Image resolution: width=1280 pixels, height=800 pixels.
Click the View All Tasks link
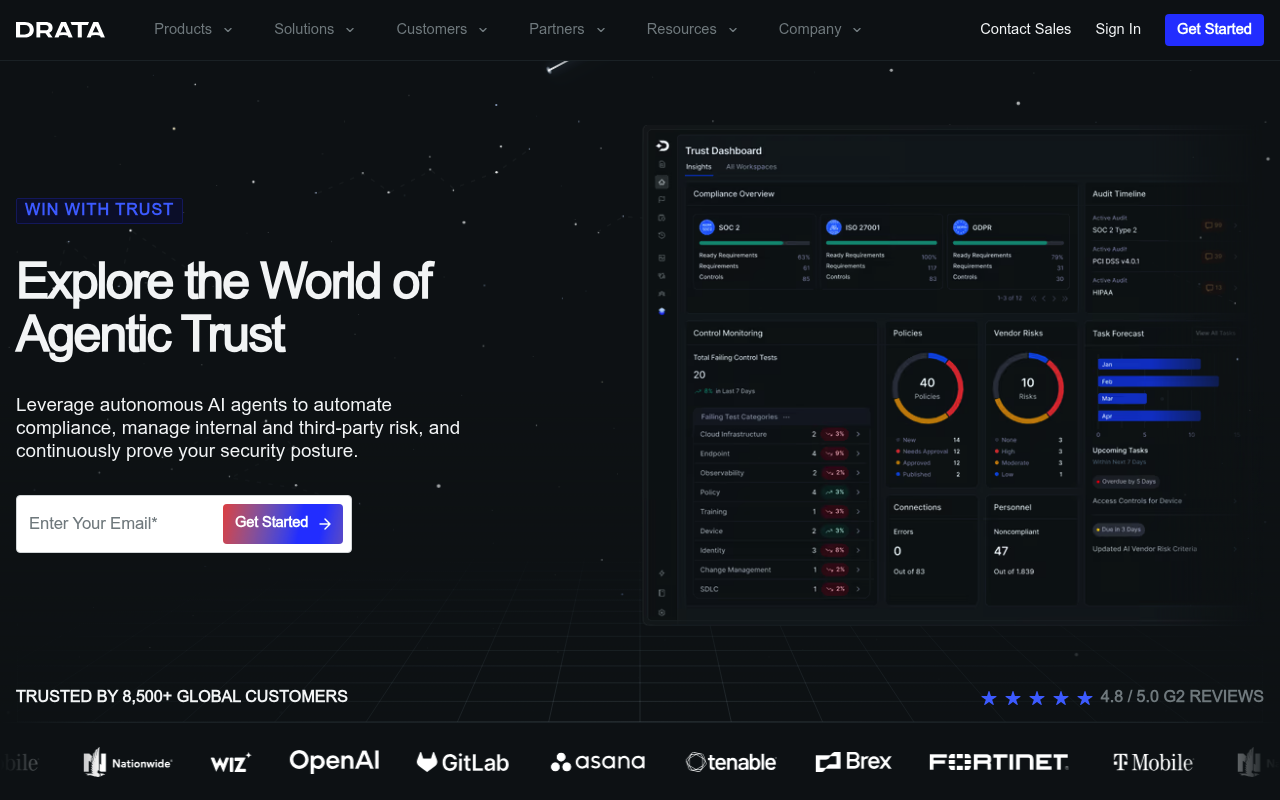point(1215,333)
